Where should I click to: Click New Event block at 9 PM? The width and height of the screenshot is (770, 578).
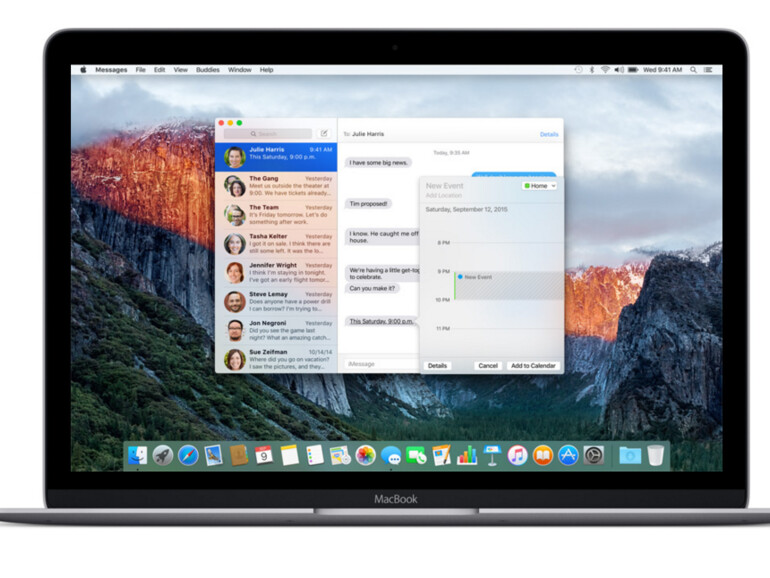[x=508, y=285]
